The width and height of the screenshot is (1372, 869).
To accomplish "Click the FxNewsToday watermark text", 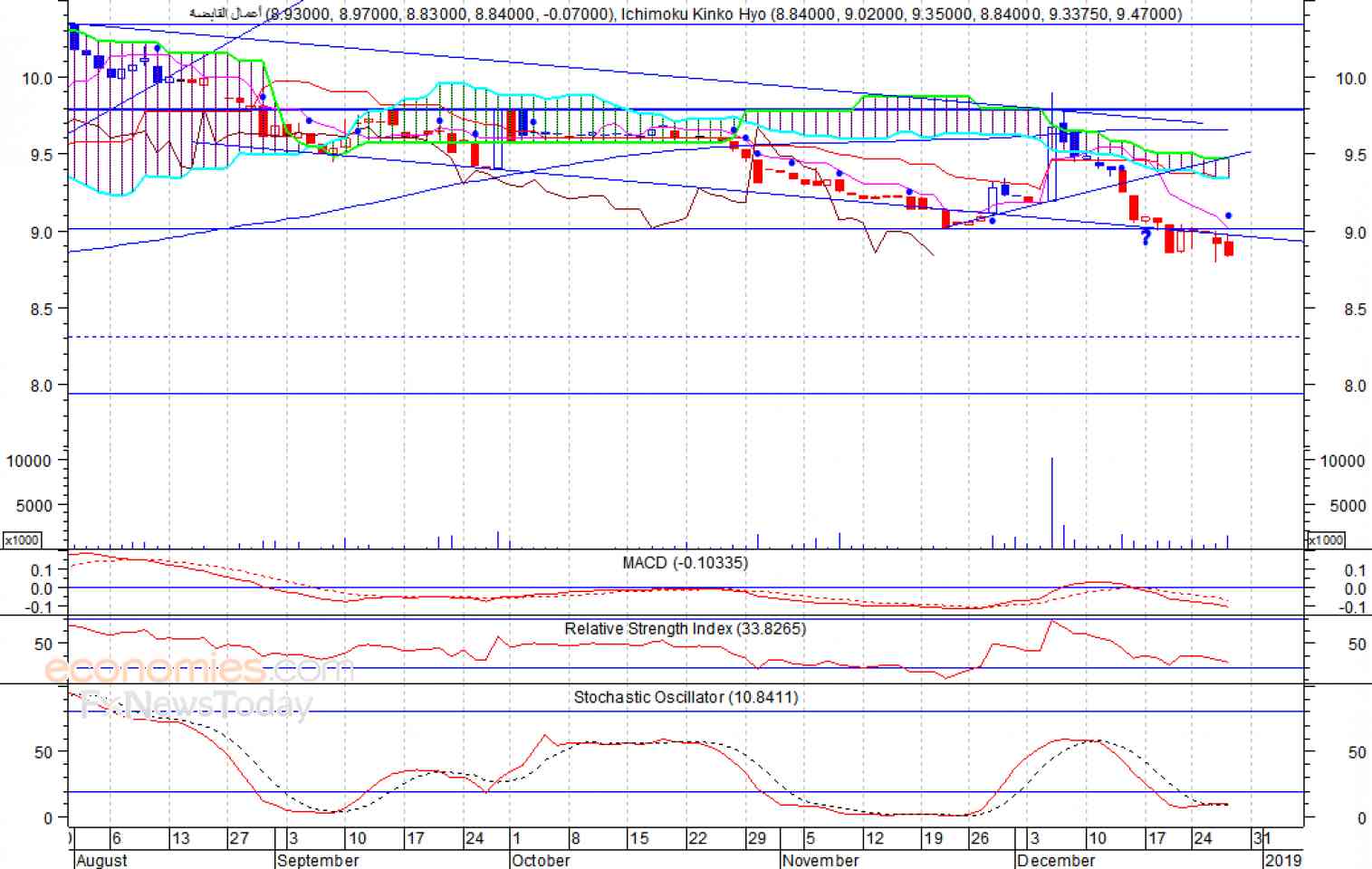I will [197, 703].
